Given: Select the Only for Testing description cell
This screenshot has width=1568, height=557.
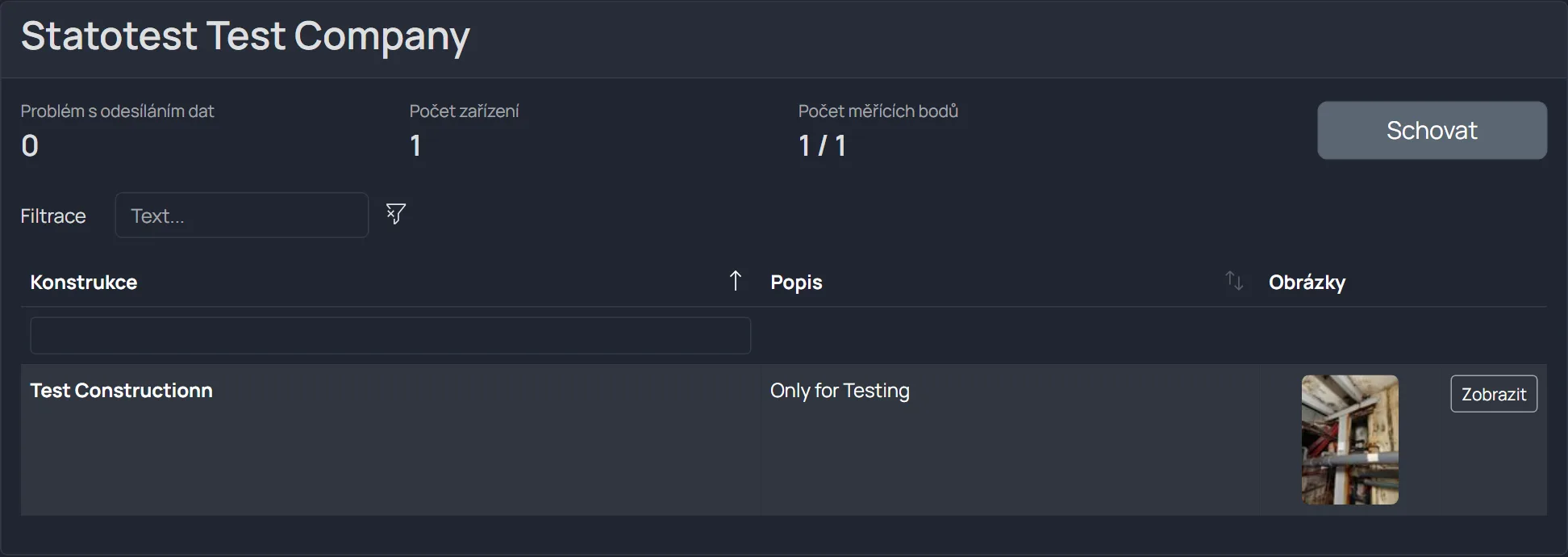Looking at the screenshot, I should [840, 391].
